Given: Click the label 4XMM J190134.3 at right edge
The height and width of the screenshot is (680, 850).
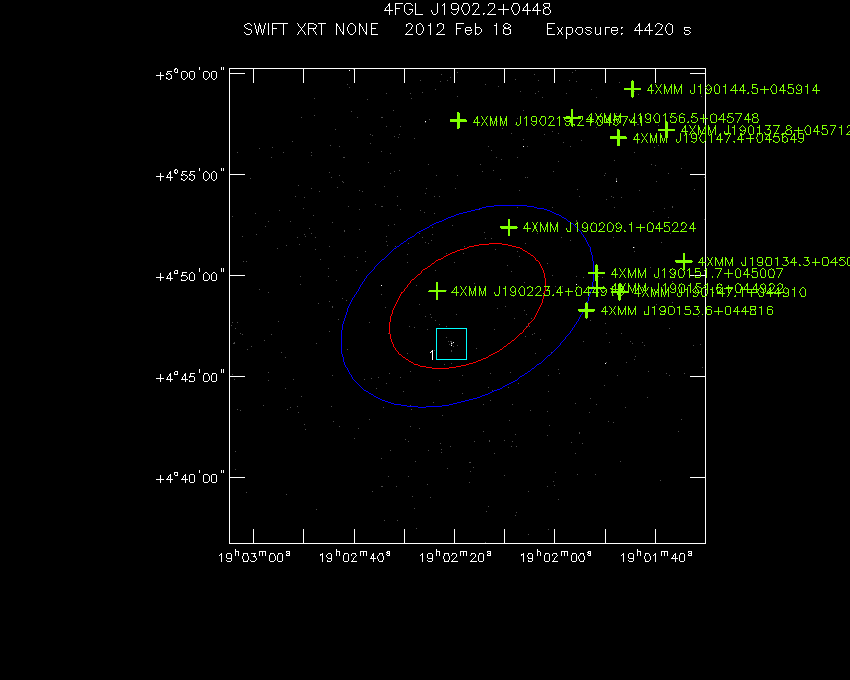Looking at the screenshot, I should 774,262.
